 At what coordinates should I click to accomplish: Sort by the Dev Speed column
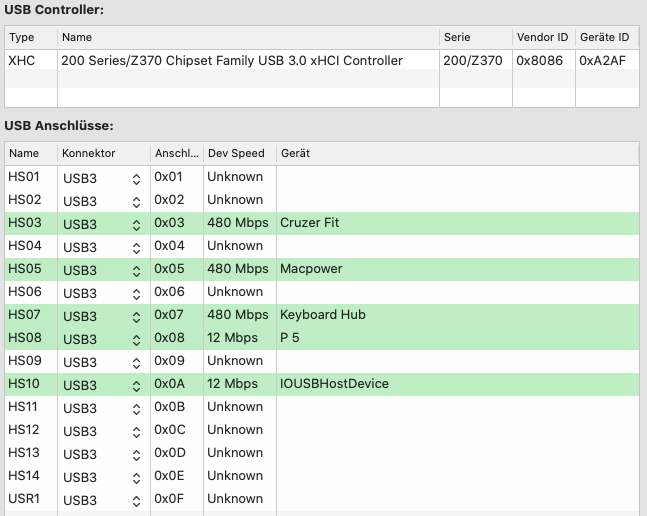tap(236, 153)
